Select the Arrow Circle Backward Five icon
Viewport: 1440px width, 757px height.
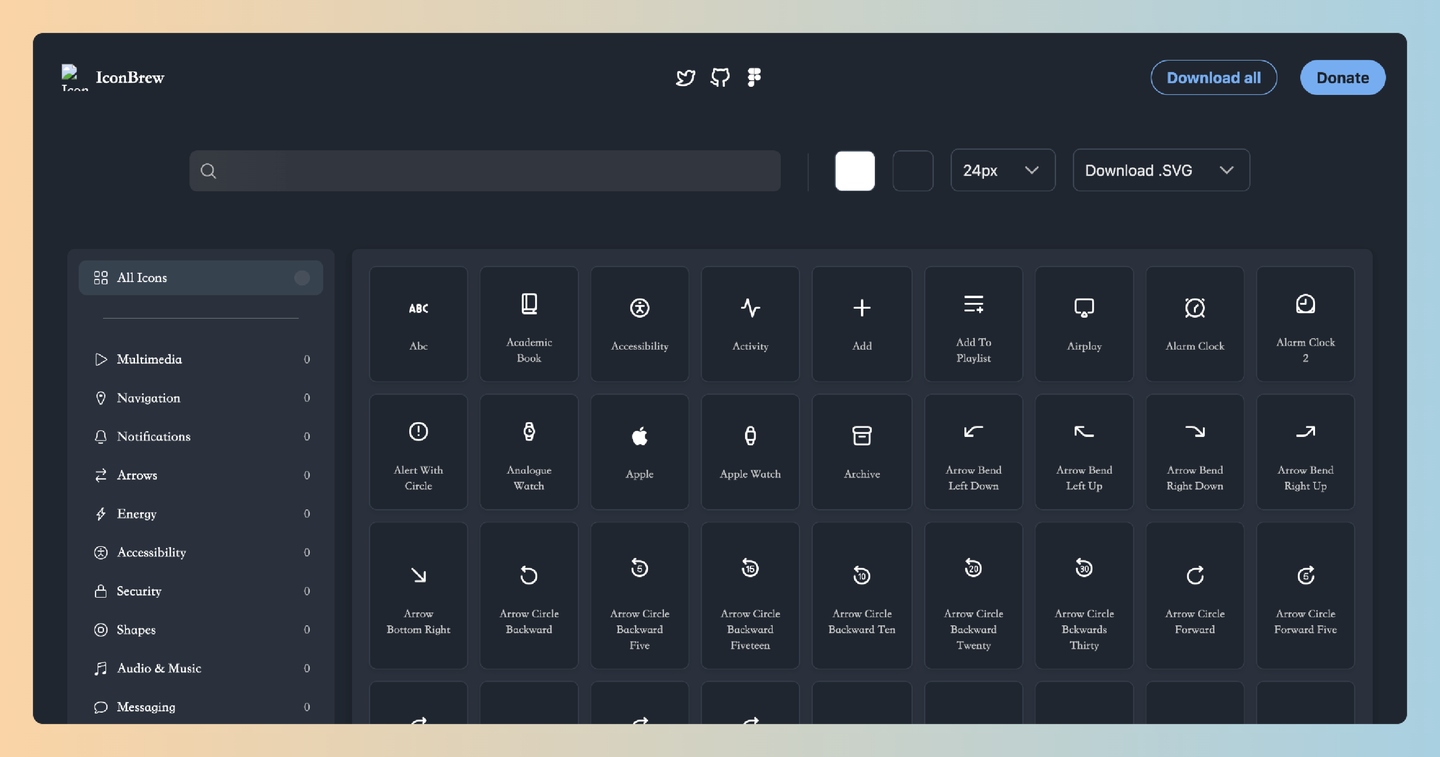[x=640, y=596]
